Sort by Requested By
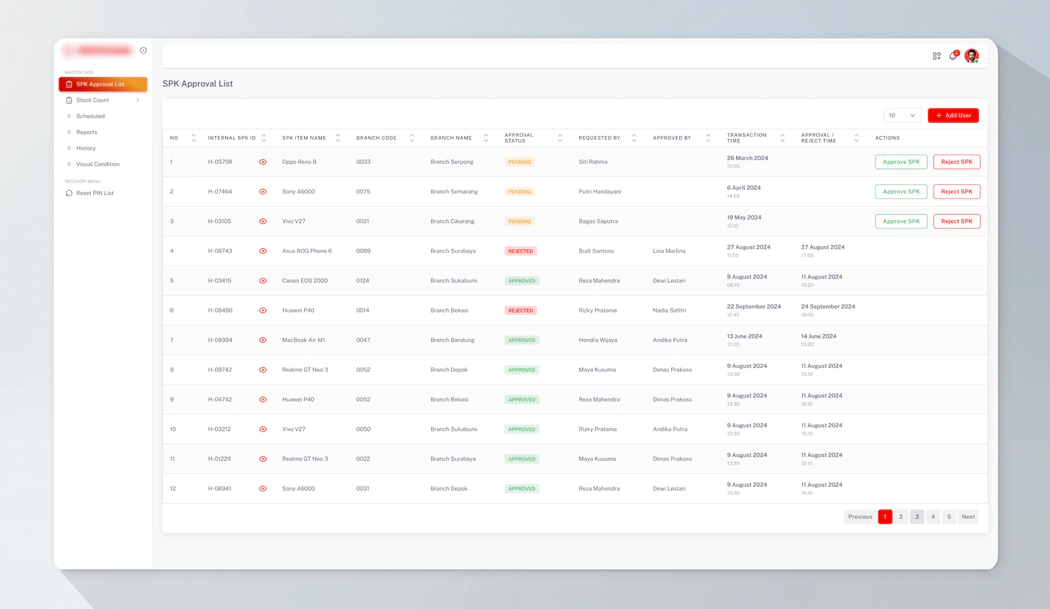1050x609 pixels. [634, 138]
